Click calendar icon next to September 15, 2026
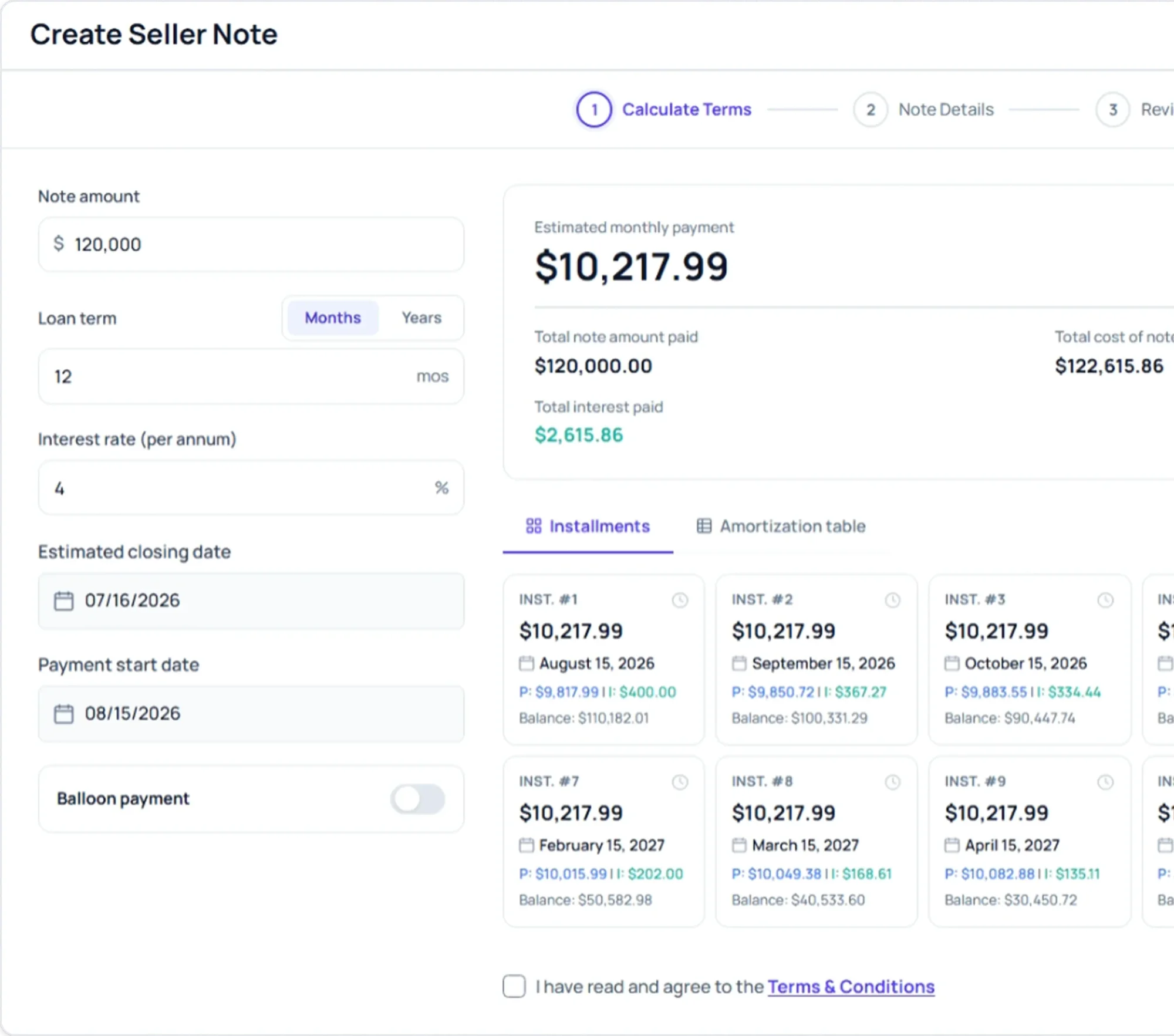 point(739,663)
